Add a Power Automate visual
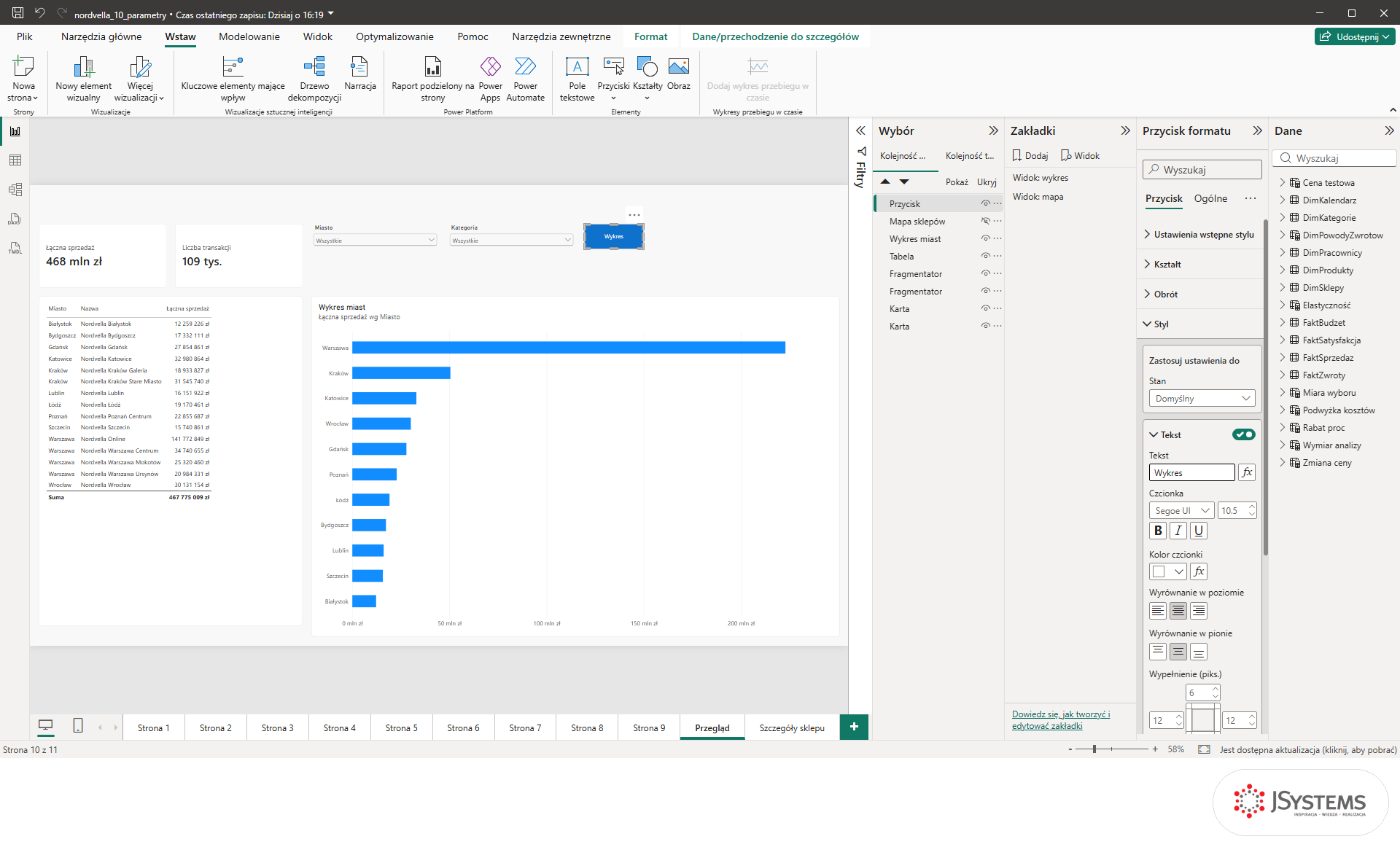The image size is (1400, 847). [x=525, y=79]
